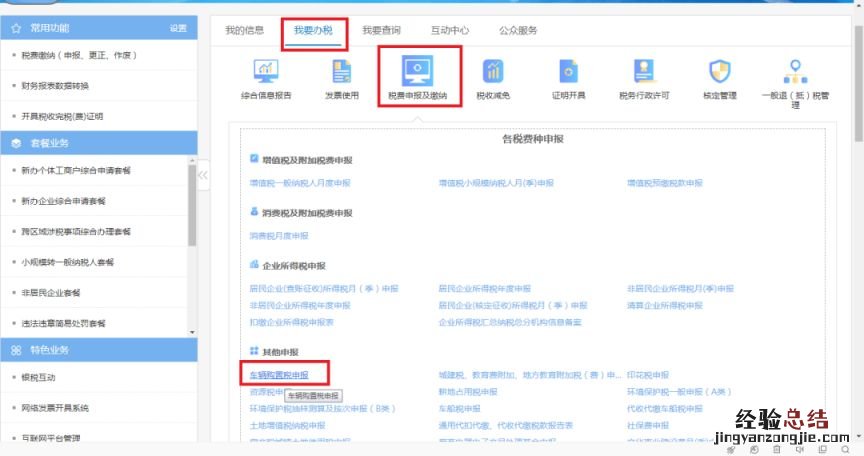Click 增值税预缴税款申报 link
Viewport: 864px width, 456px height.
click(665, 183)
